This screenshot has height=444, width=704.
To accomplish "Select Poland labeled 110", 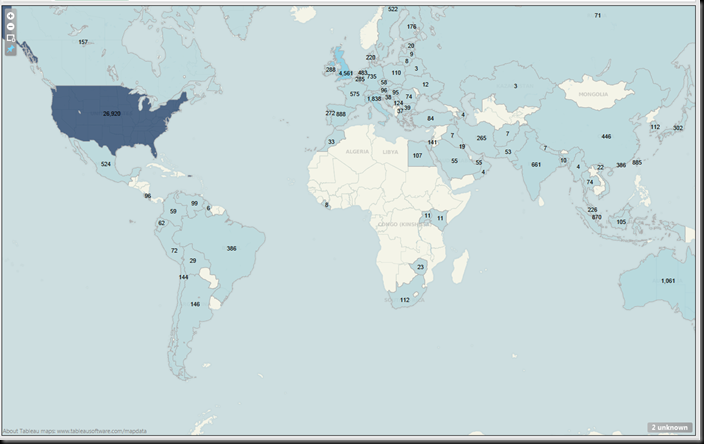I will coord(396,73).
